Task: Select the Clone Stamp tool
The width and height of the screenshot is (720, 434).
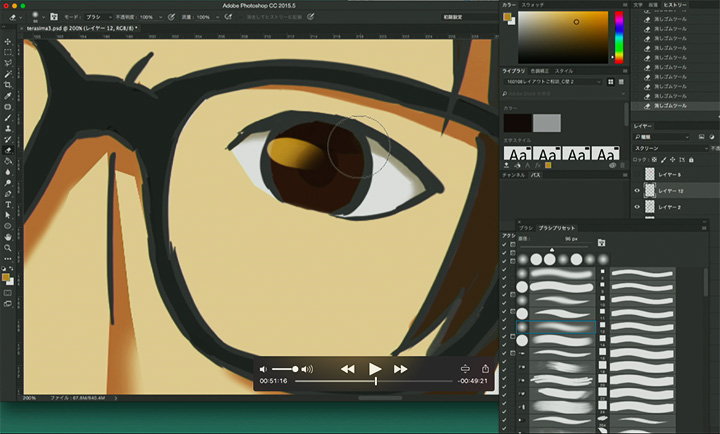Action: [8, 129]
